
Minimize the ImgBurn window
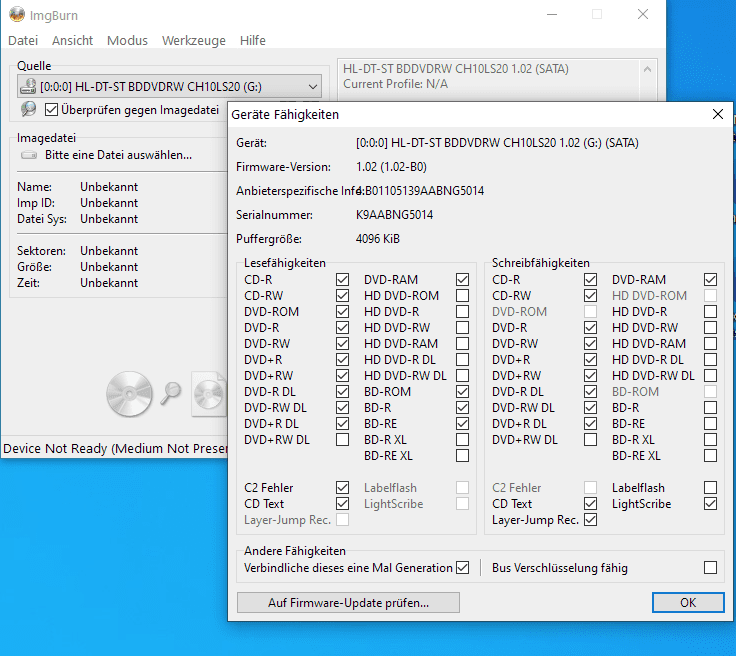[552, 15]
